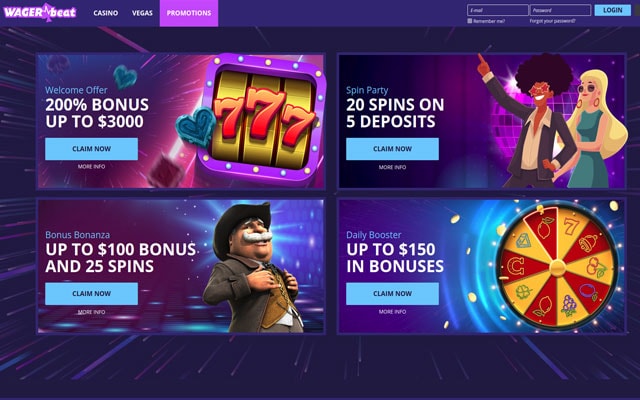The image size is (640, 400).
Task: Claim the Spin Party offer
Action: (392, 149)
